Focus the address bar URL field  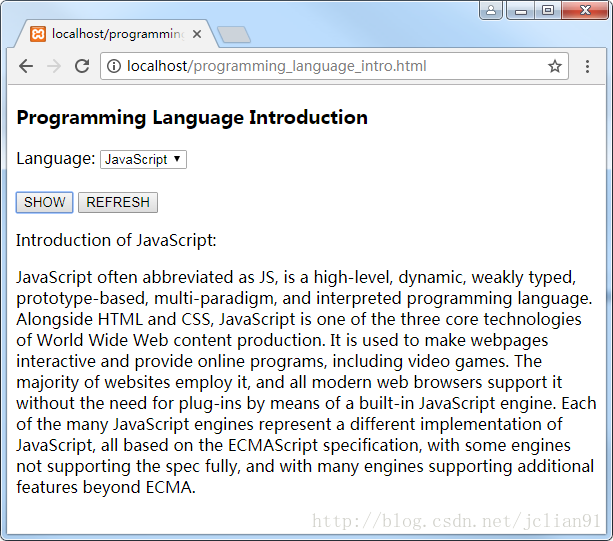pyautogui.click(x=334, y=66)
